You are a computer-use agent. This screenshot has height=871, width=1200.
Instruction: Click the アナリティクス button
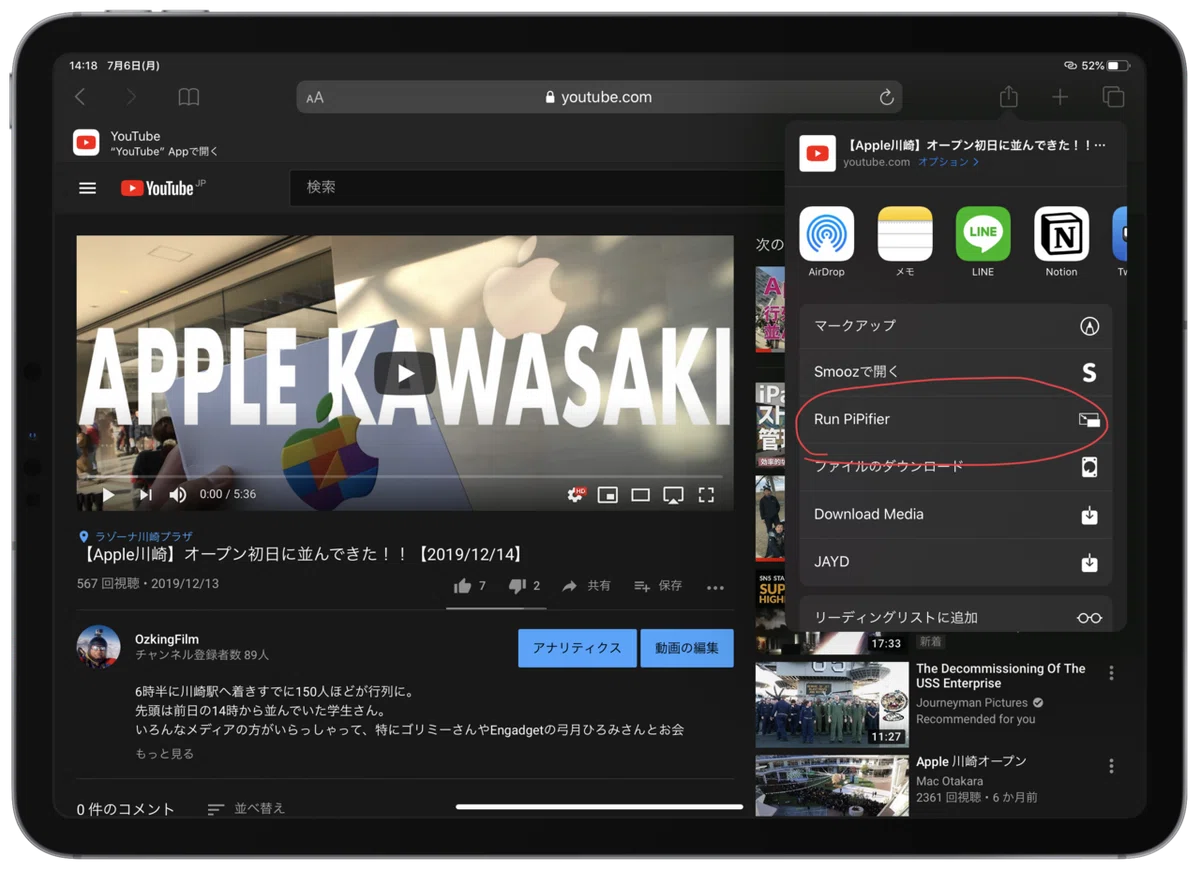tap(577, 648)
